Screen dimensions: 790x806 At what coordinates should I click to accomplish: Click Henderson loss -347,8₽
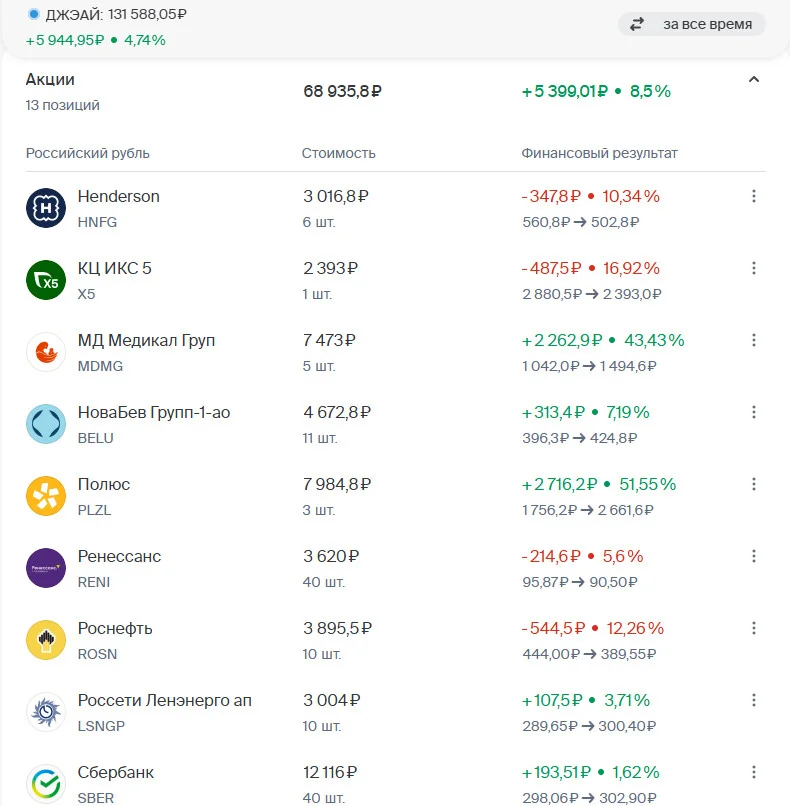coord(551,196)
